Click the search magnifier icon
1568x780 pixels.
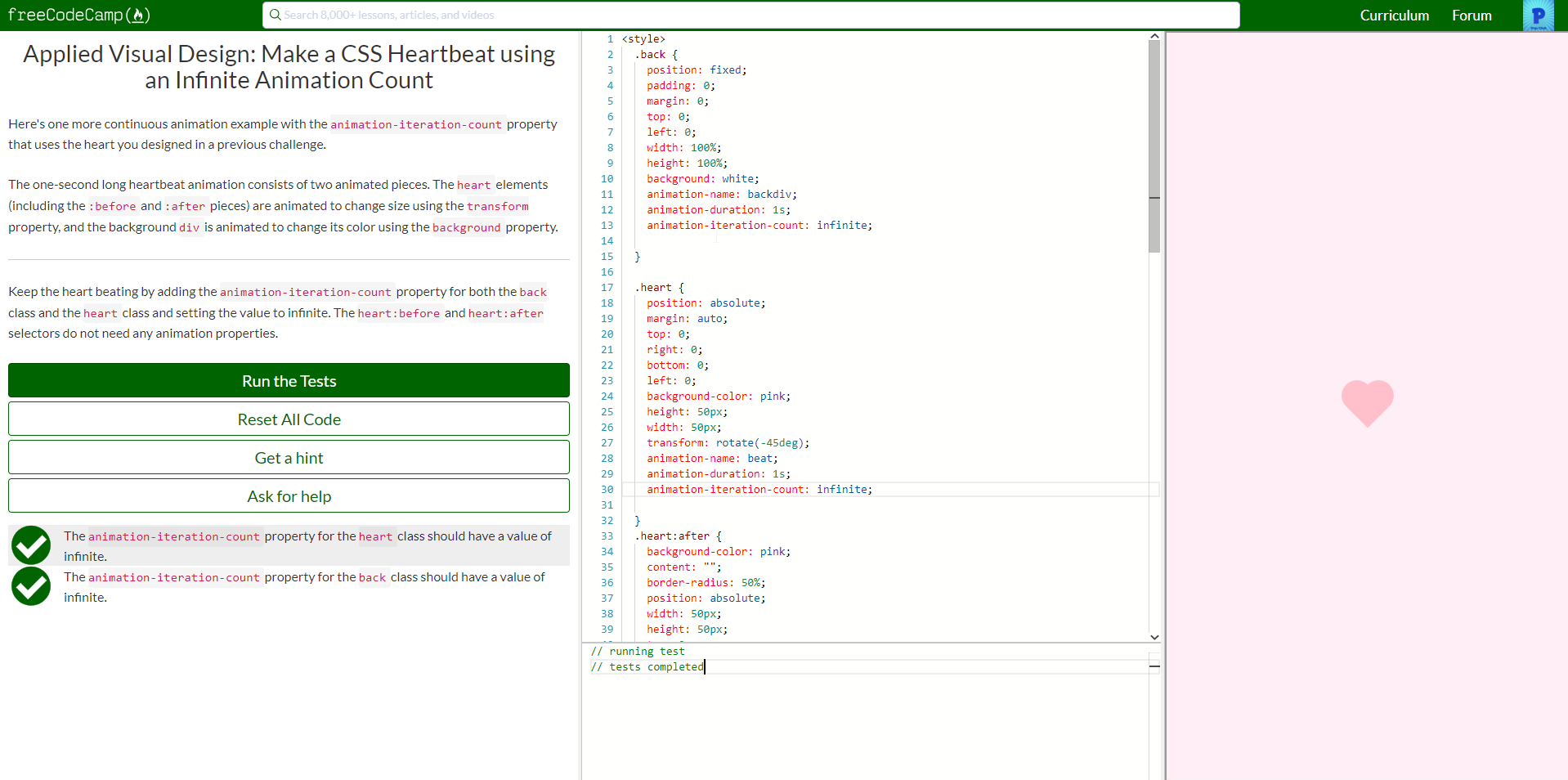[x=276, y=15]
